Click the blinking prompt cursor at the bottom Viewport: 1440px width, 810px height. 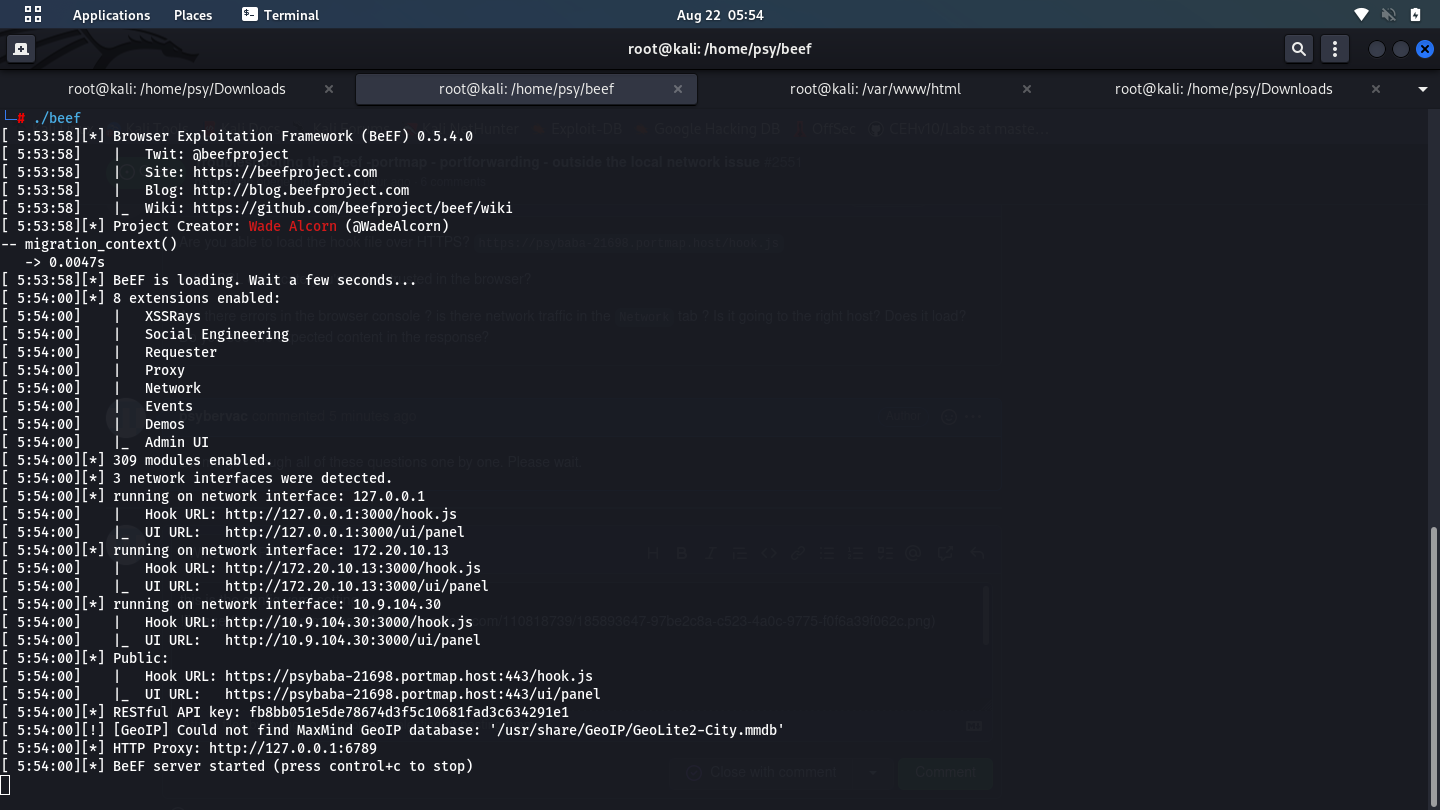(x=5, y=783)
